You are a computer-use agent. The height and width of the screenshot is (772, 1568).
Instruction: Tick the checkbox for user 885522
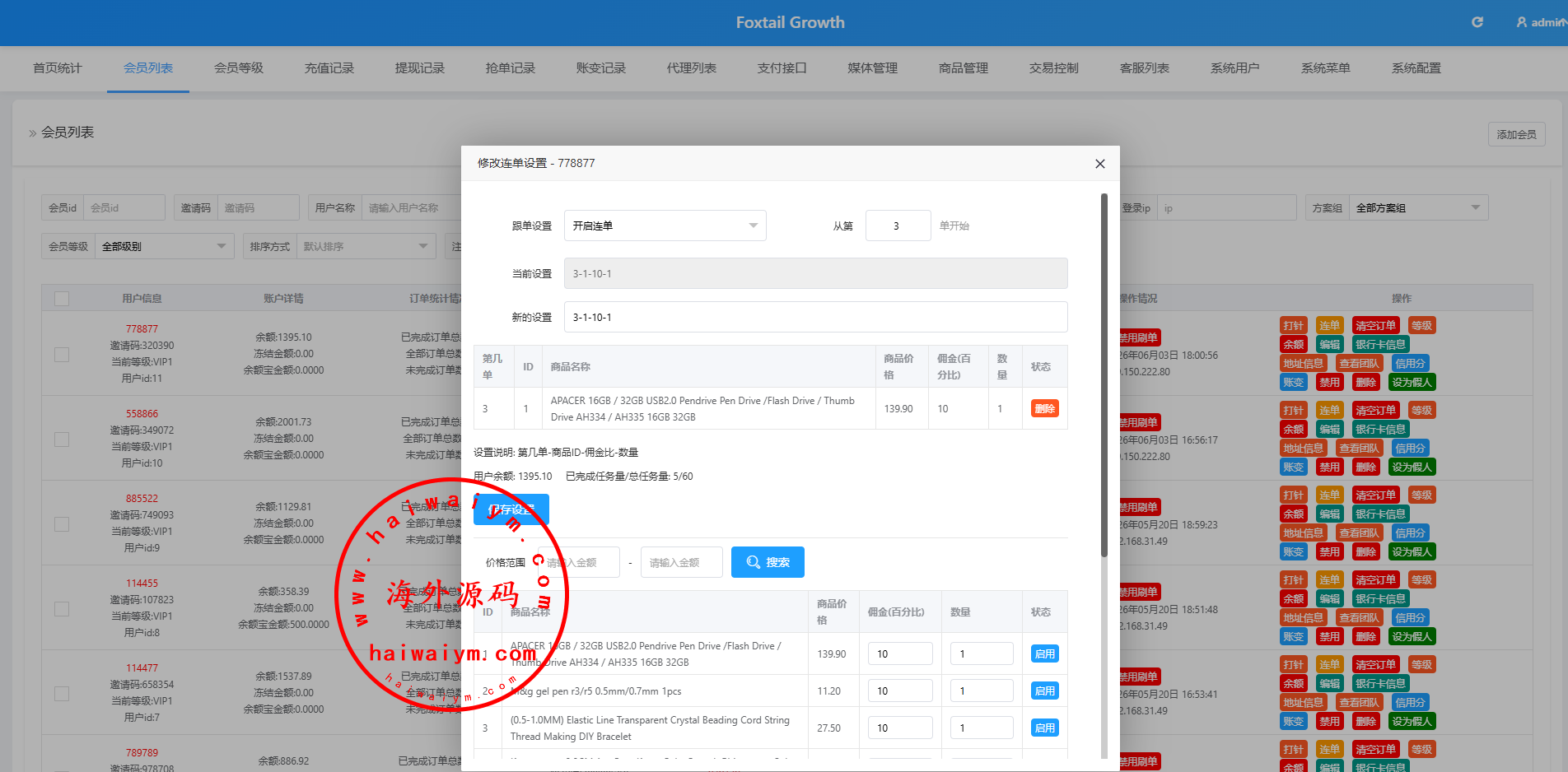coord(62,524)
